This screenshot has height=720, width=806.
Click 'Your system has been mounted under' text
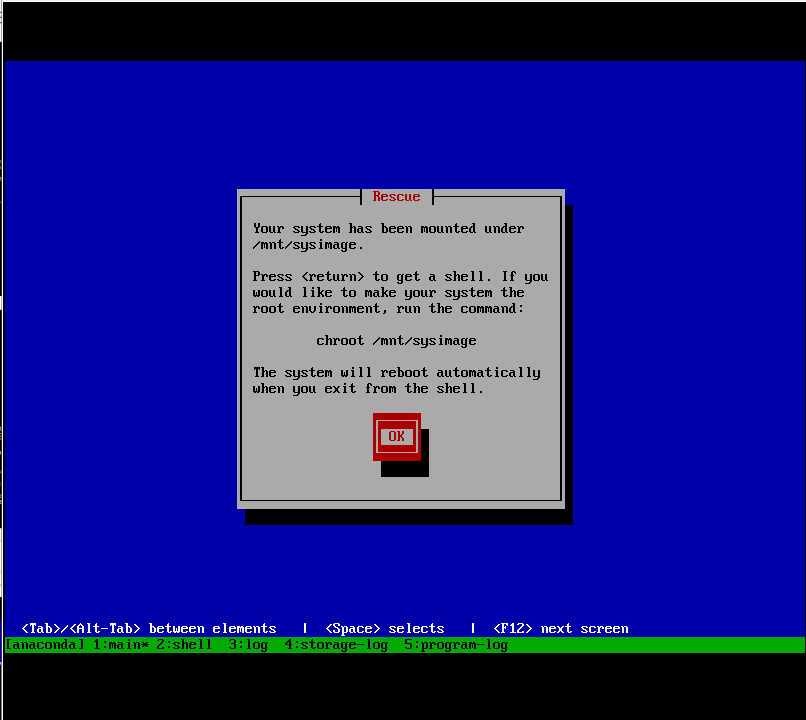click(388, 229)
